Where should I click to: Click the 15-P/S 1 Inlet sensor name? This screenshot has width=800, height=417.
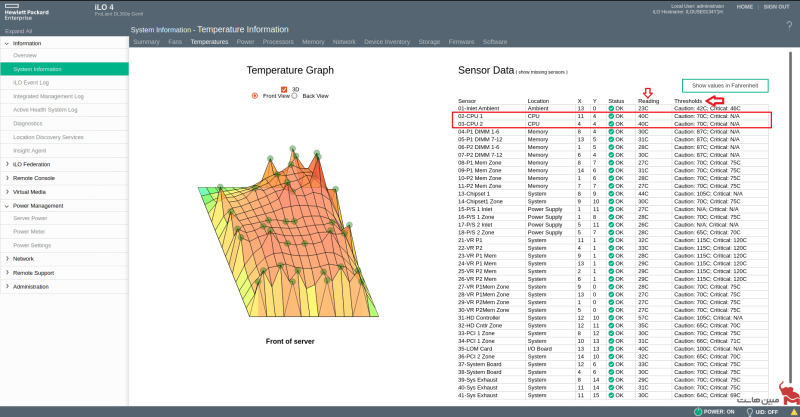(x=475, y=209)
